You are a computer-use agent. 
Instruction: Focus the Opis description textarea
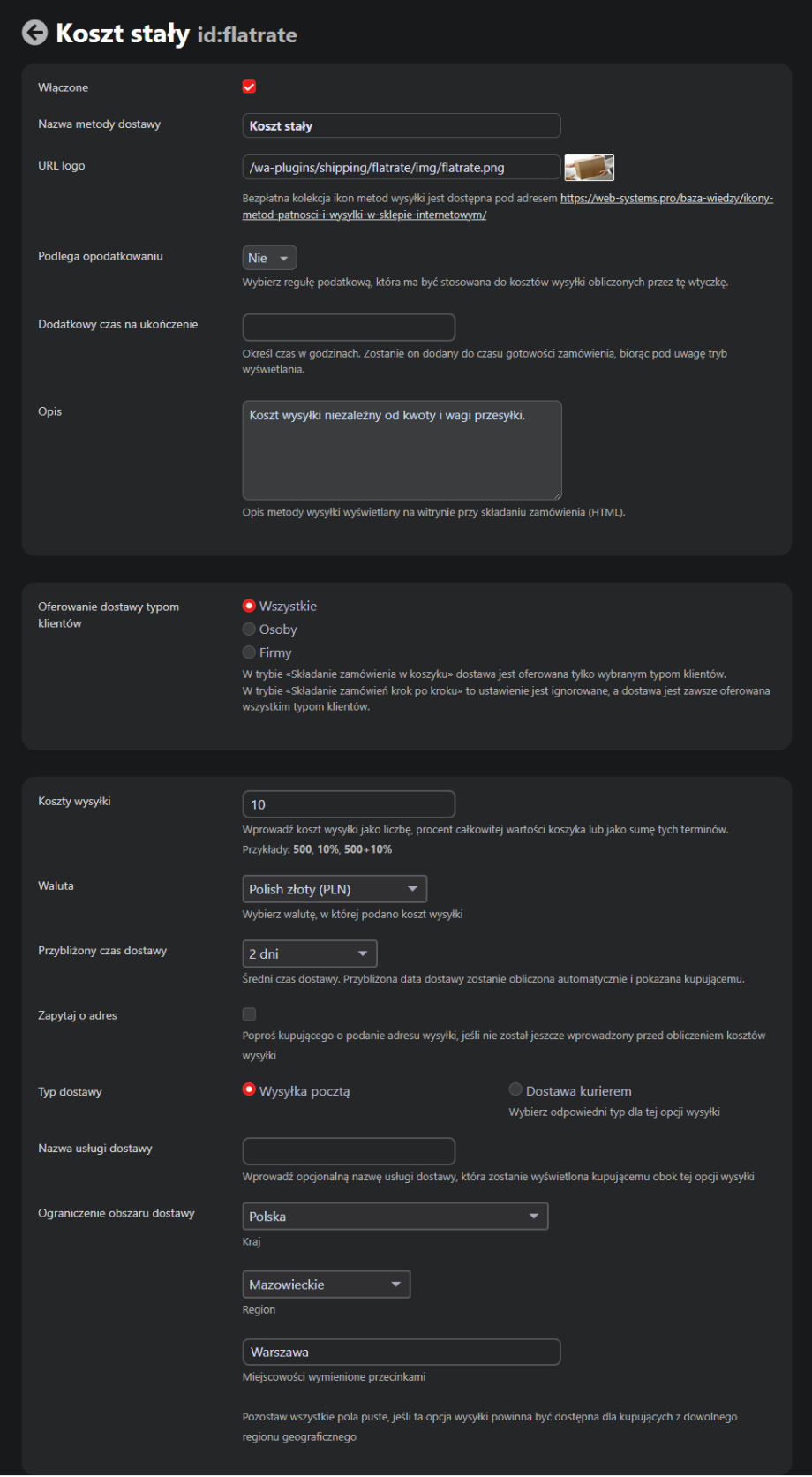[402, 450]
